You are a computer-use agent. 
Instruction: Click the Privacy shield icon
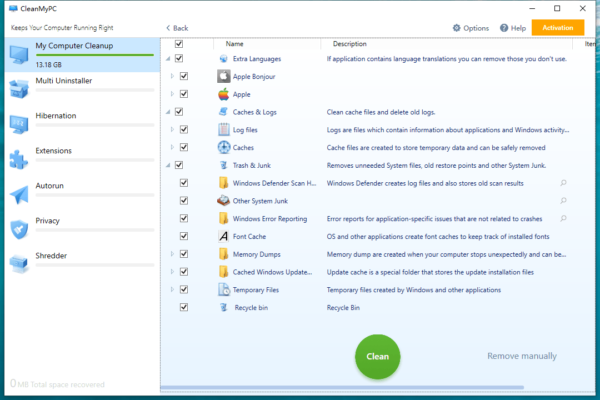[x=19, y=229]
